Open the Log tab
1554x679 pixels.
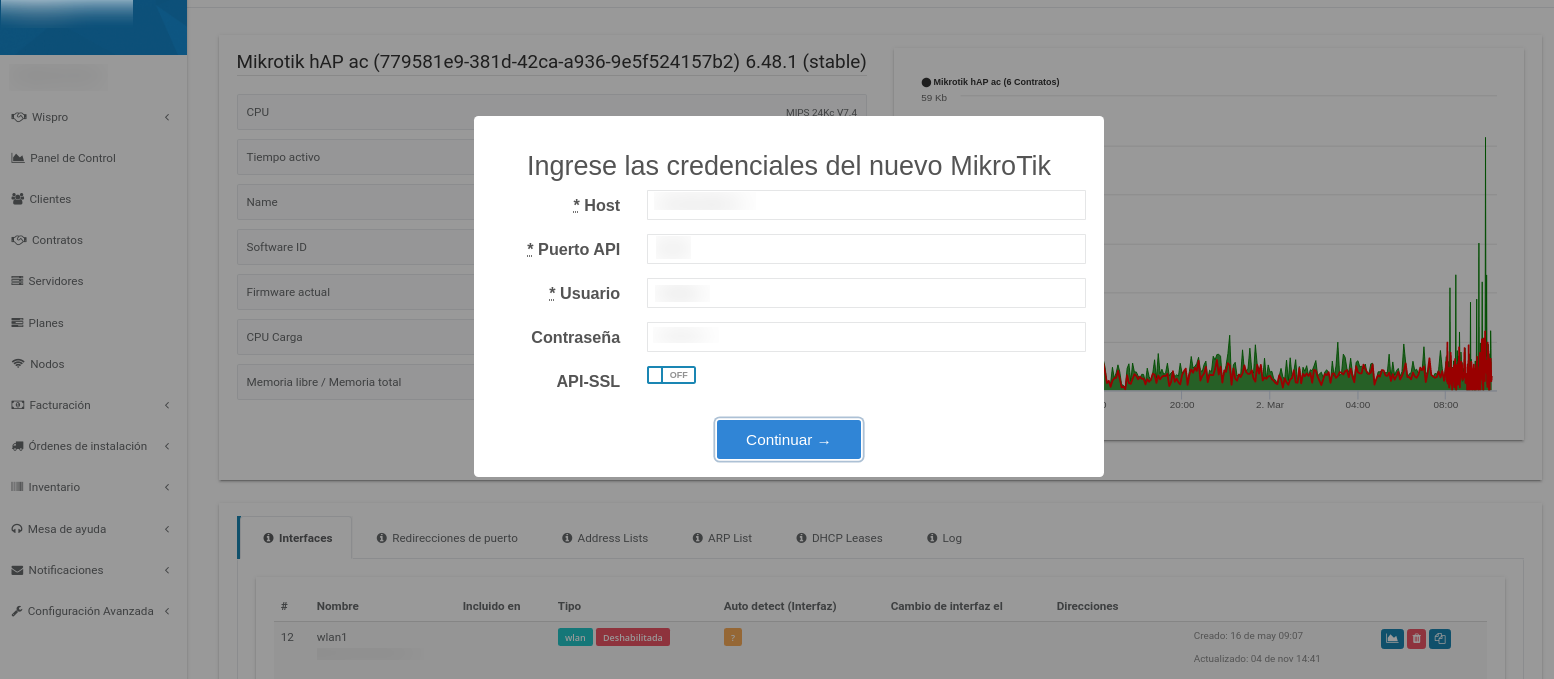pyautogui.click(x=944, y=538)
